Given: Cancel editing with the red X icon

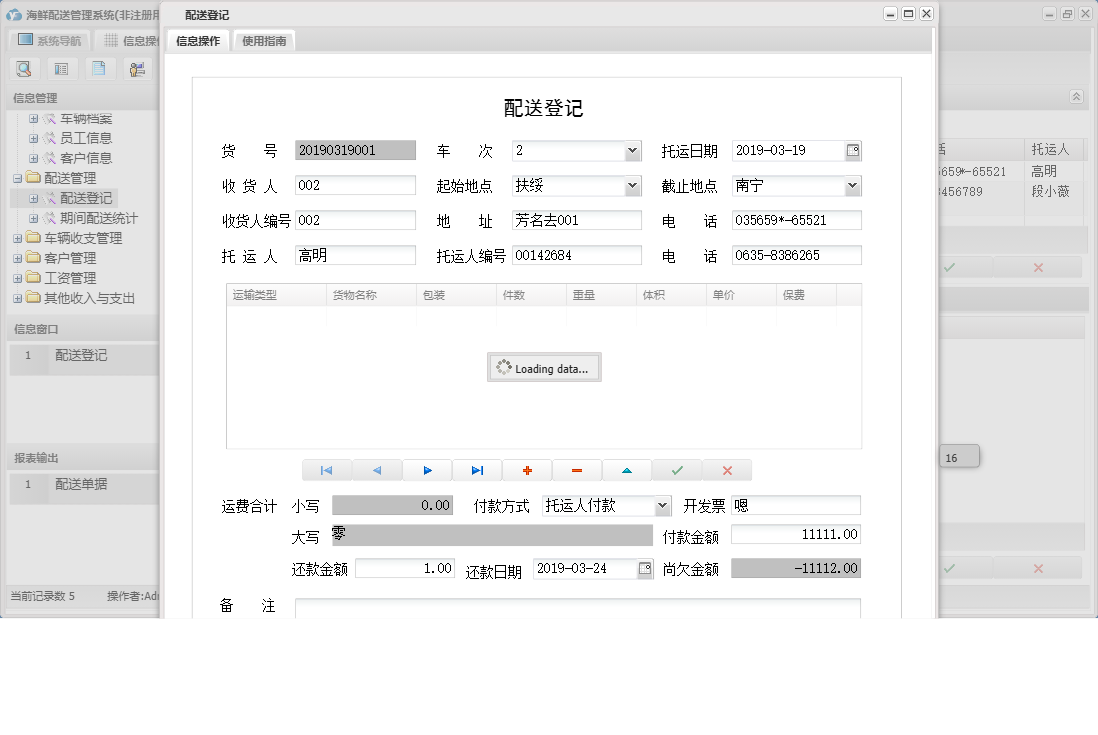Looking at the screenshot, I should click(727, 470).
